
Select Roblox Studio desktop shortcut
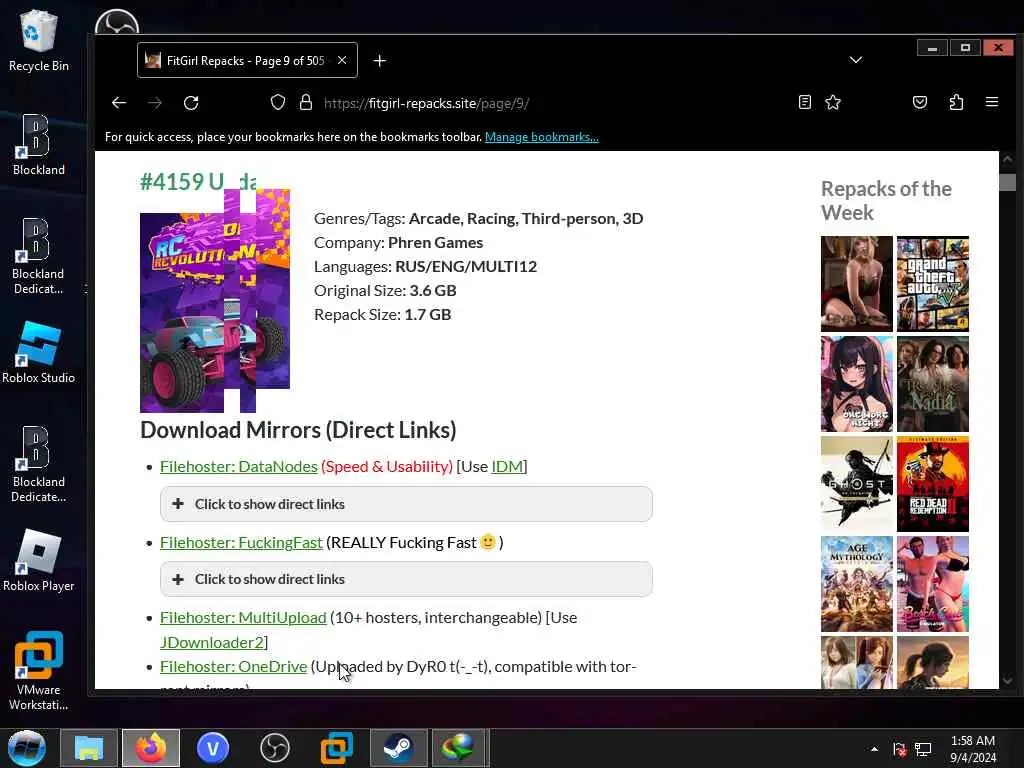(39, 353)
